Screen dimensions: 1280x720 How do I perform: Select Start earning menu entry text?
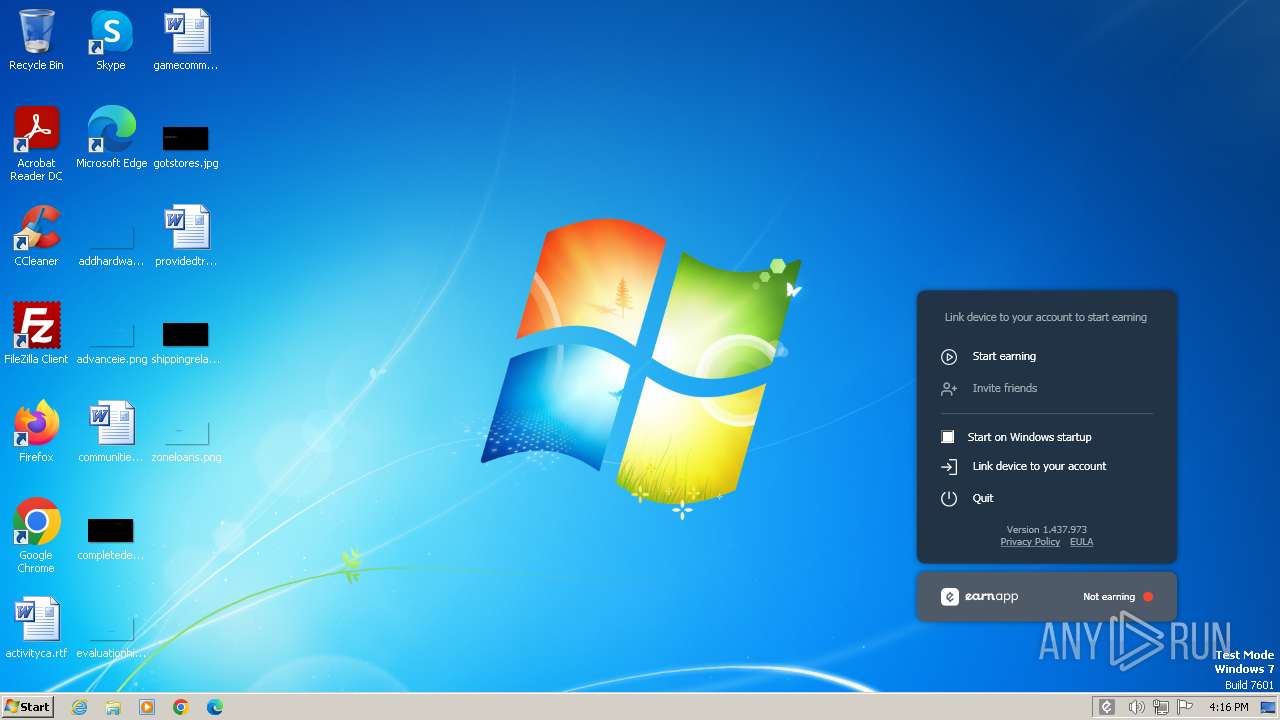1004,356
